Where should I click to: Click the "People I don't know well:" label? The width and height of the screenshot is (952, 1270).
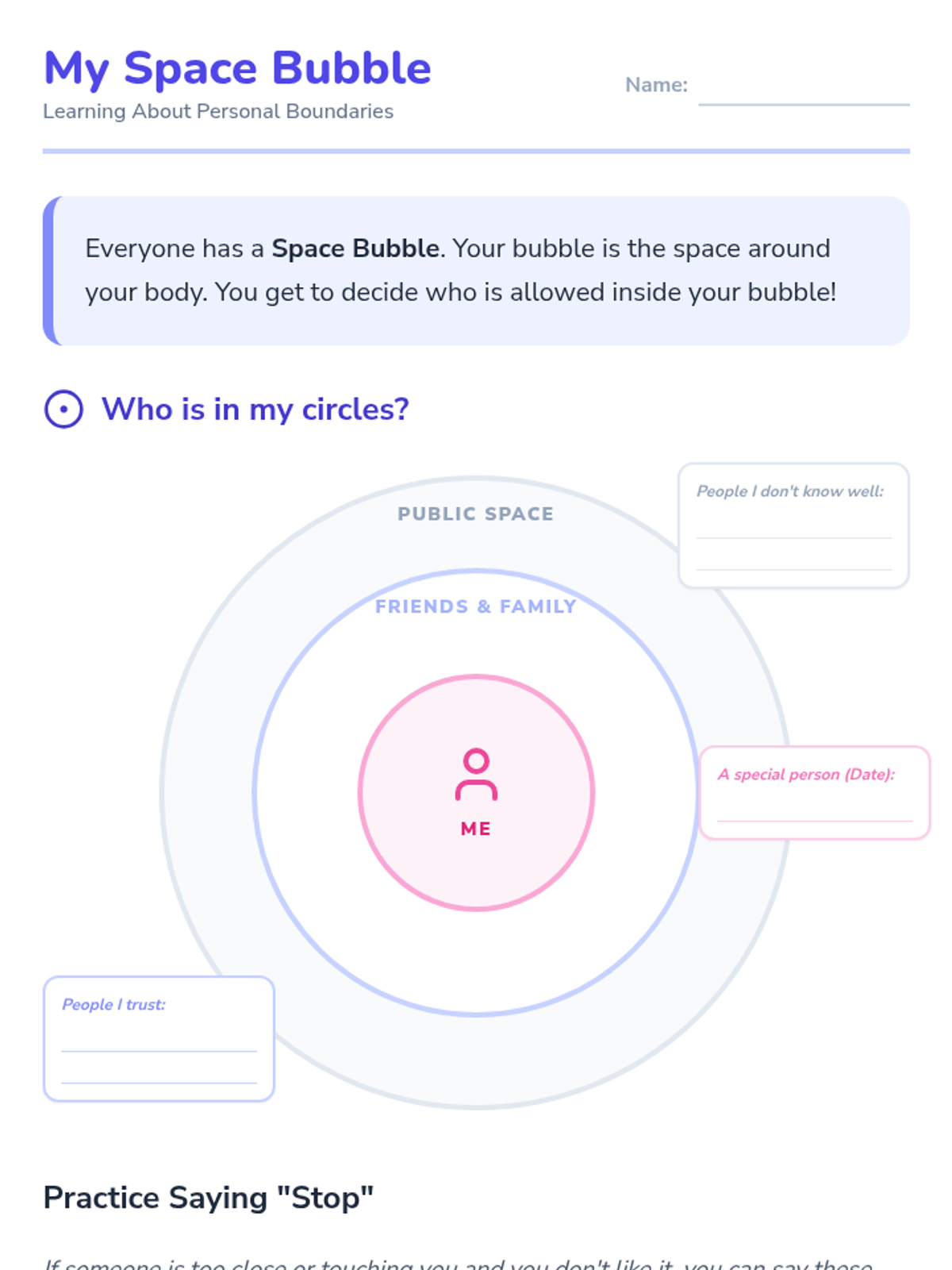click(x=790, y=491)
